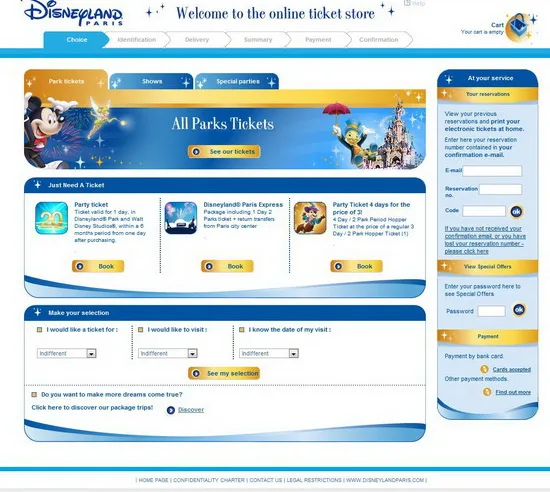The height and width of the screenshot is (492, 550).
Task: Focus the Password input field
Action: (491, 311)
